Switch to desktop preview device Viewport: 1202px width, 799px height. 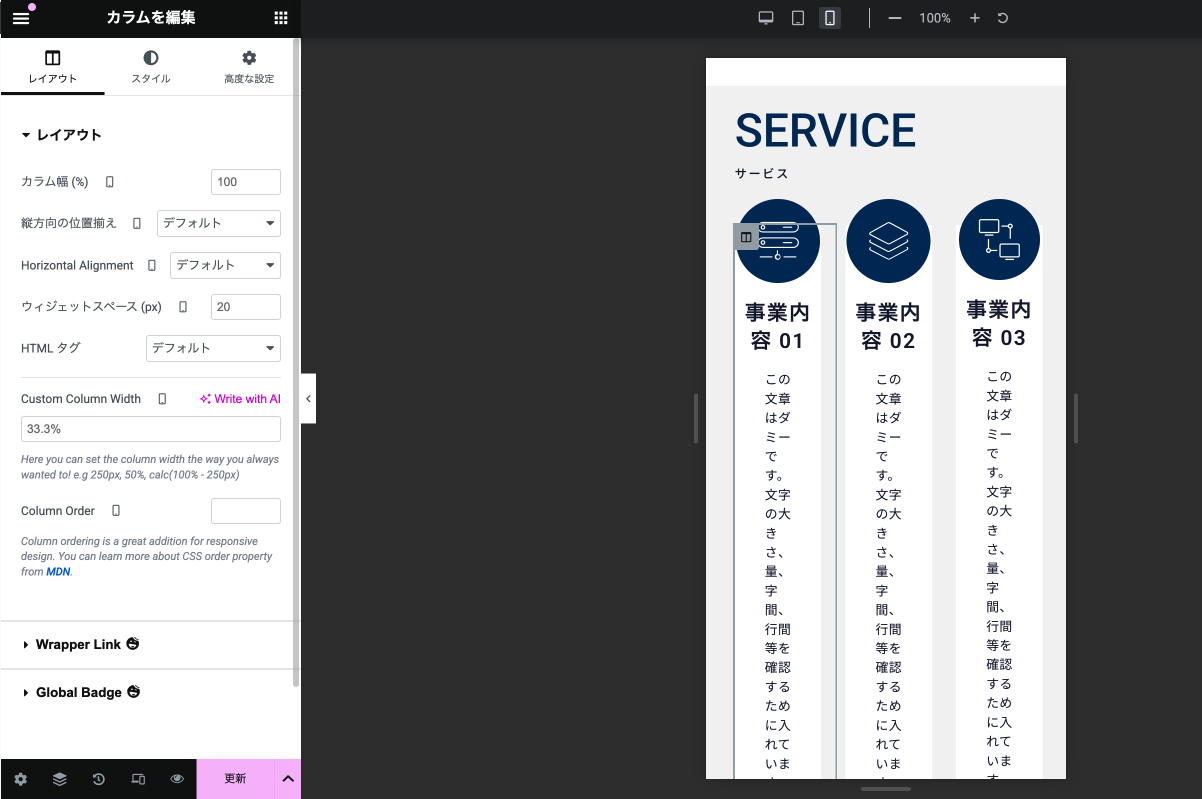click(766, 18)
